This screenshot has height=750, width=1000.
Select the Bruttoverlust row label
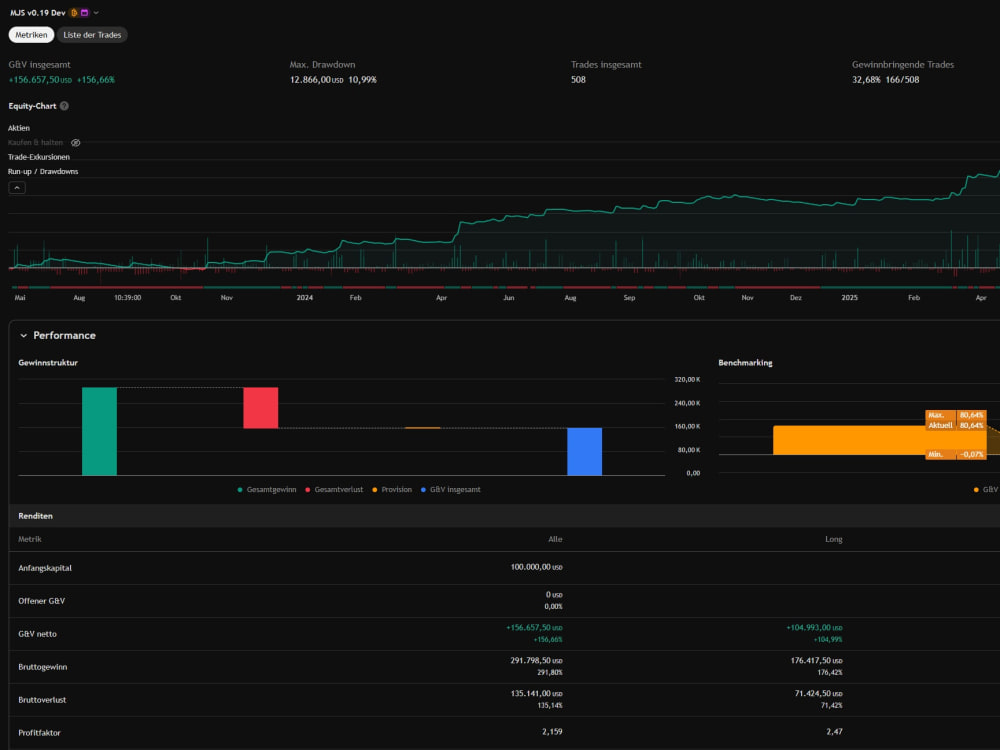tap(42, 700)
